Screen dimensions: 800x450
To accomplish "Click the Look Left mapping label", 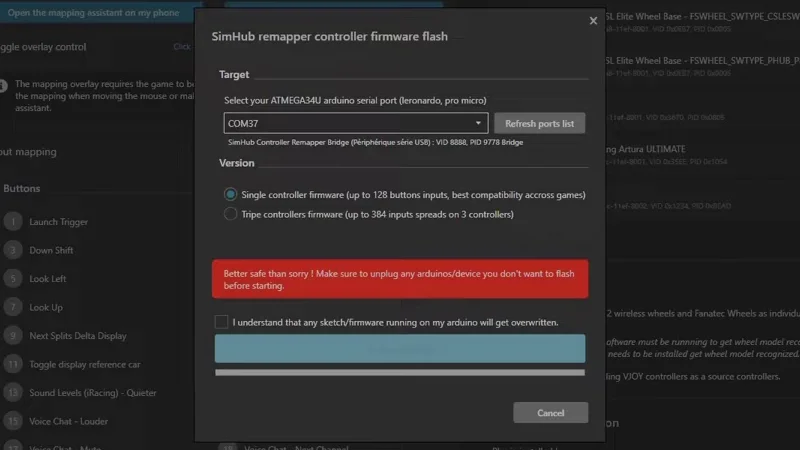I will 47,279.
